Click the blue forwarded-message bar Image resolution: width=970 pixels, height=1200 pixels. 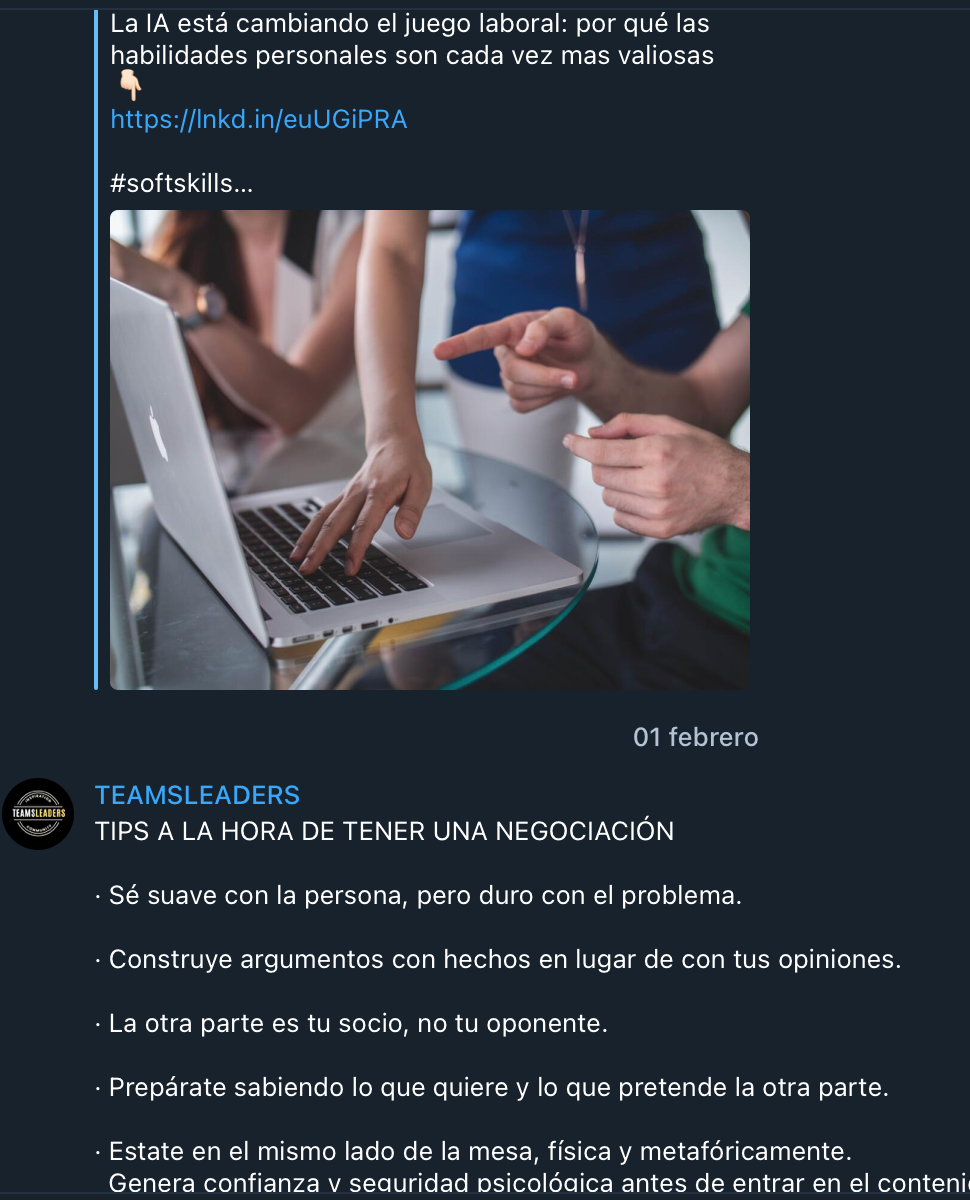point(96,350)
